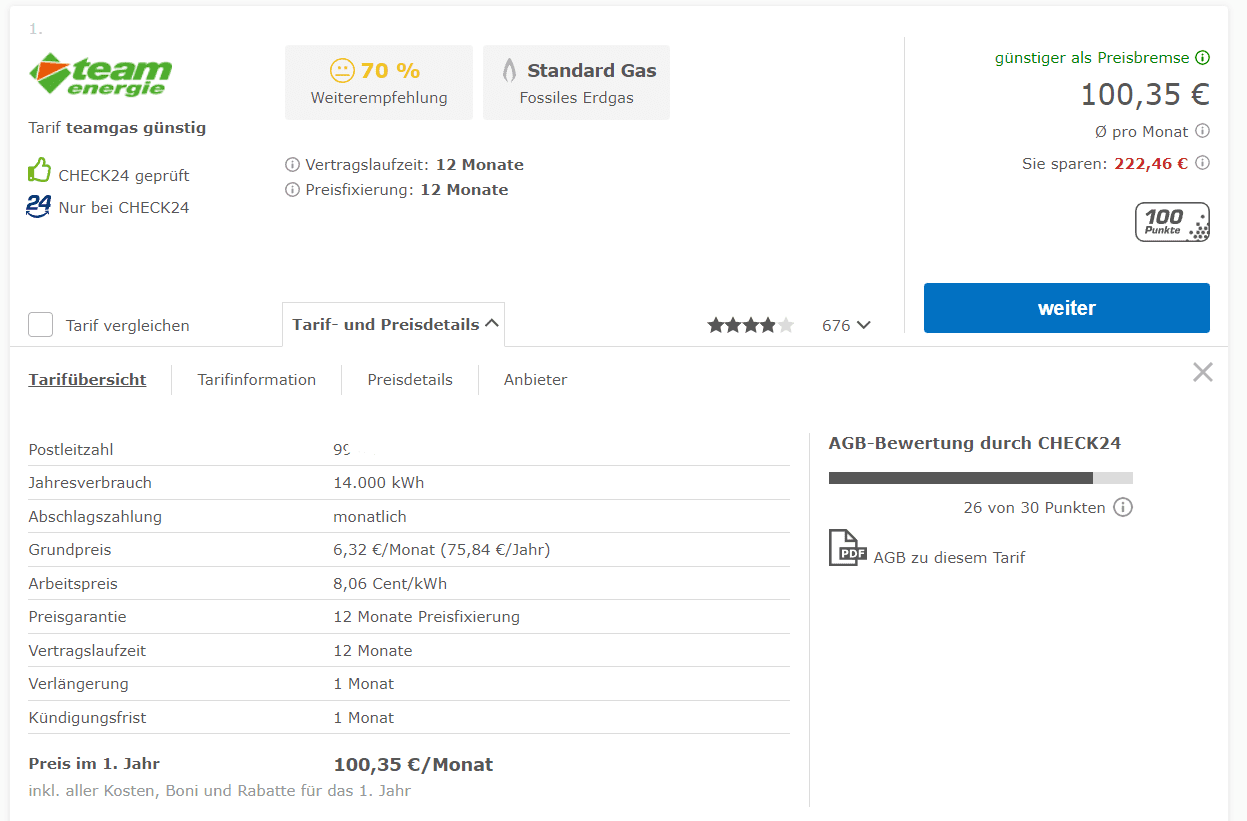Click the 100 Punkte badge icon
1247x821 pixels.
coord(1172,222)
